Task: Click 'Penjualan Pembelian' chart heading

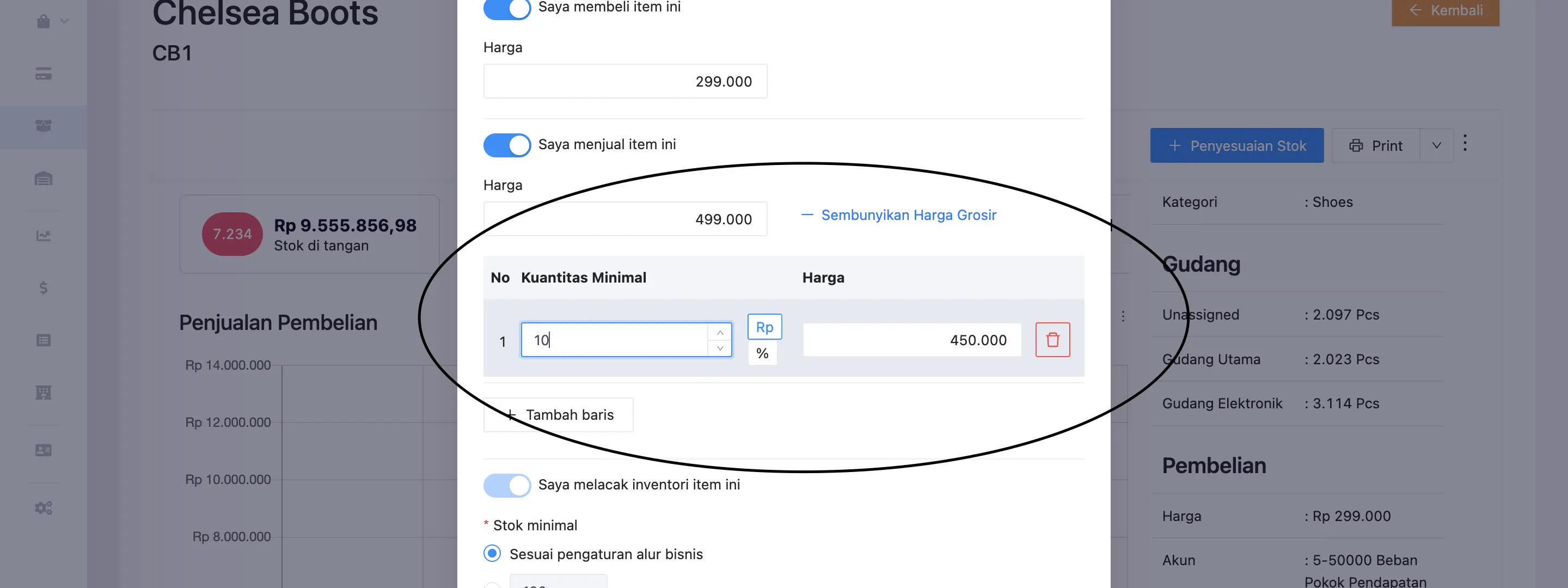Action: coord(278,323)
